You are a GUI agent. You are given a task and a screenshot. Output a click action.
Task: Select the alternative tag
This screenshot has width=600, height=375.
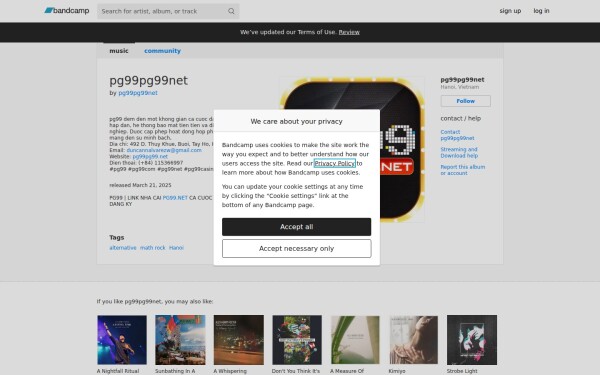pyautogui.click(x=123, y=248)
